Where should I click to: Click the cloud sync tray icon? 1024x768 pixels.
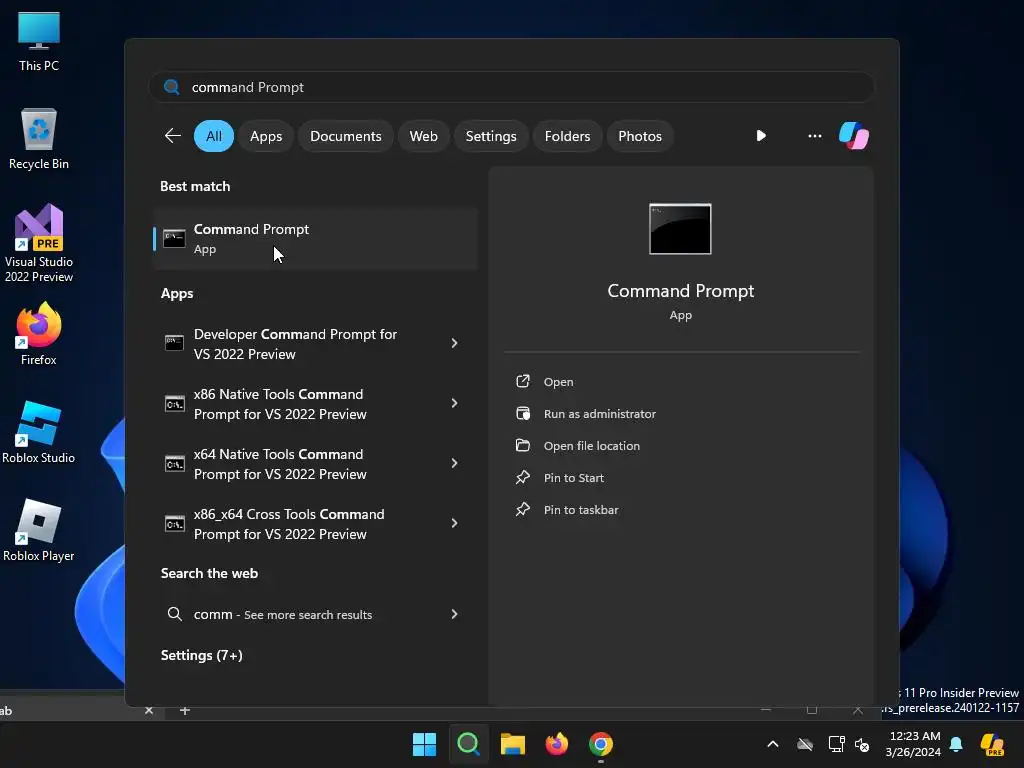click(x=805, y=744)
